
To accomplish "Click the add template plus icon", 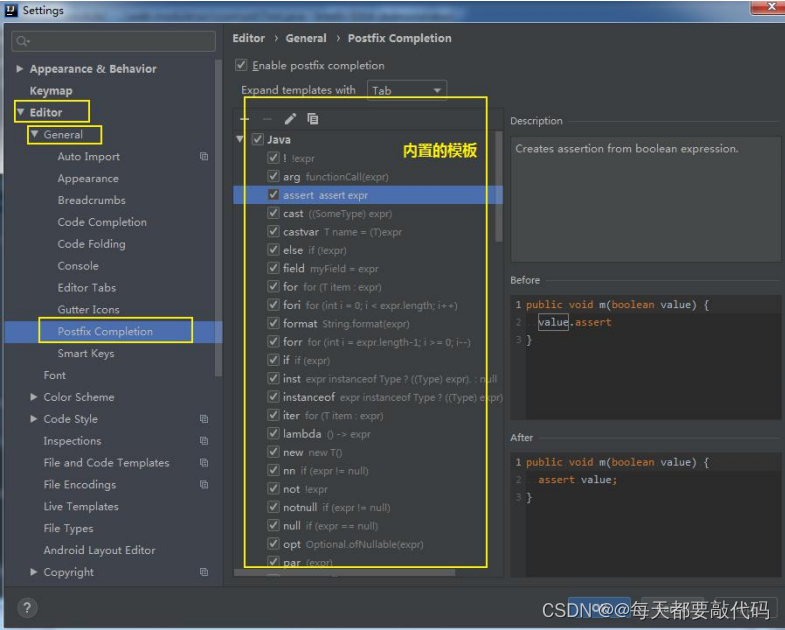I will pyautogui.click(x=245, y=119).
